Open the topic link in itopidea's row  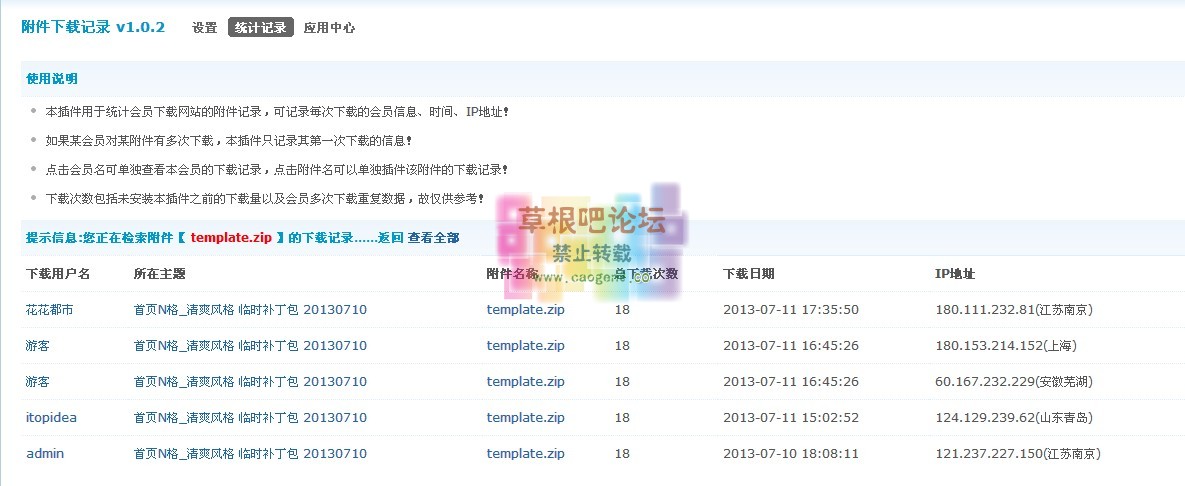[x=250, y=418]
